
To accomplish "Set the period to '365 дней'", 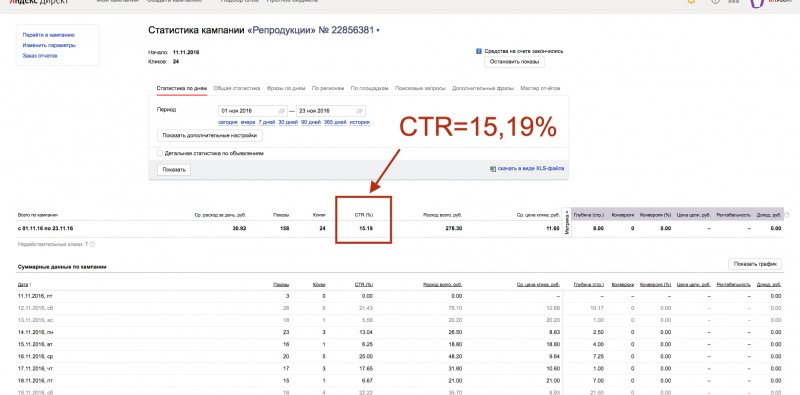I will coord(335,122).
